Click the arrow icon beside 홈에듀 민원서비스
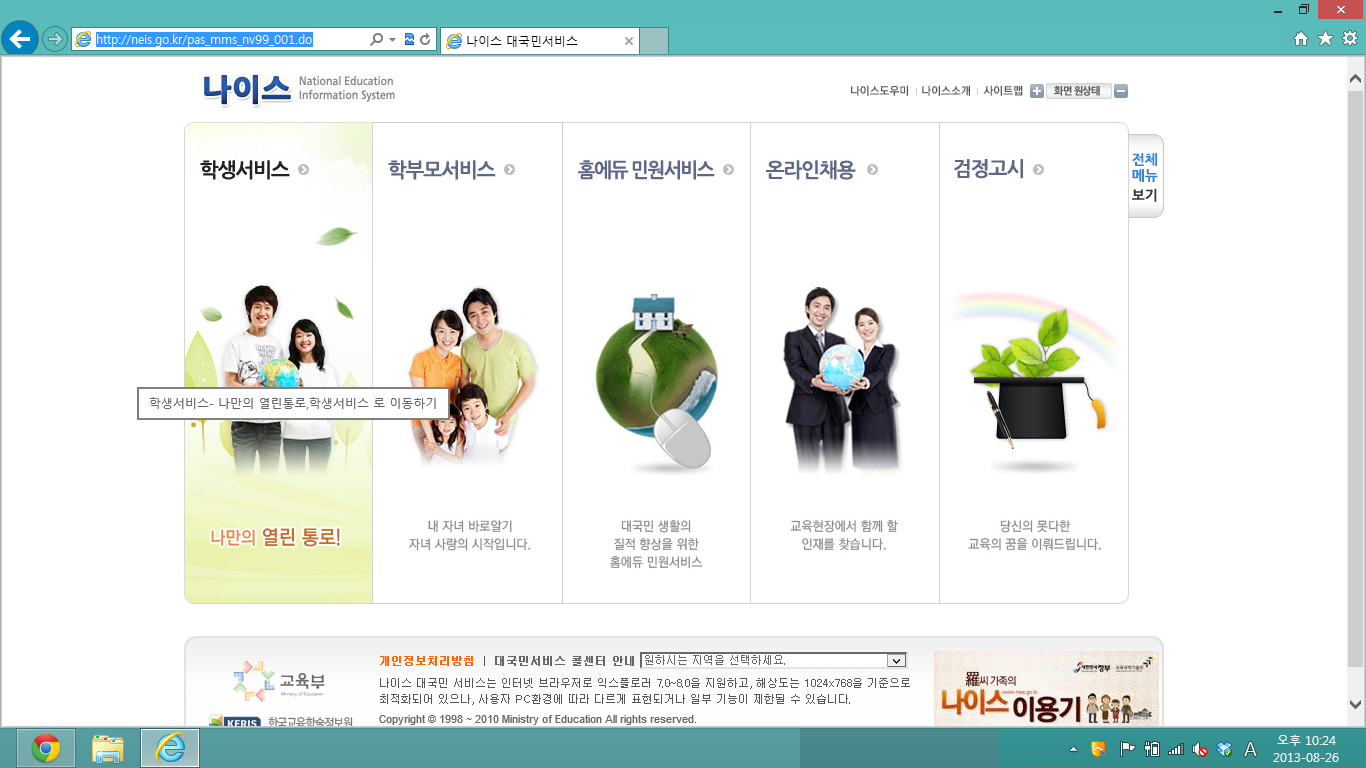The width and height of the screenshot is (1366, 768). click(x=729, y=170)
